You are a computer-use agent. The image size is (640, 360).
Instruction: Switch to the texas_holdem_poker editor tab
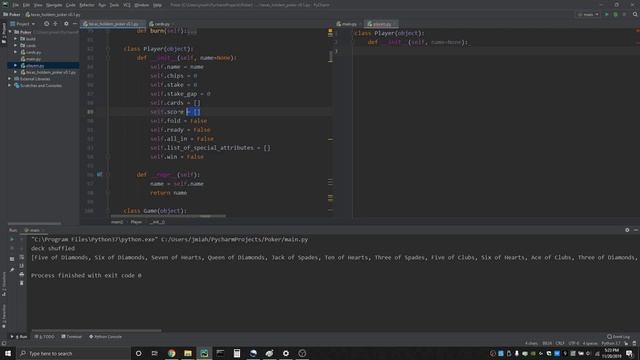click(x=112, y=24)
